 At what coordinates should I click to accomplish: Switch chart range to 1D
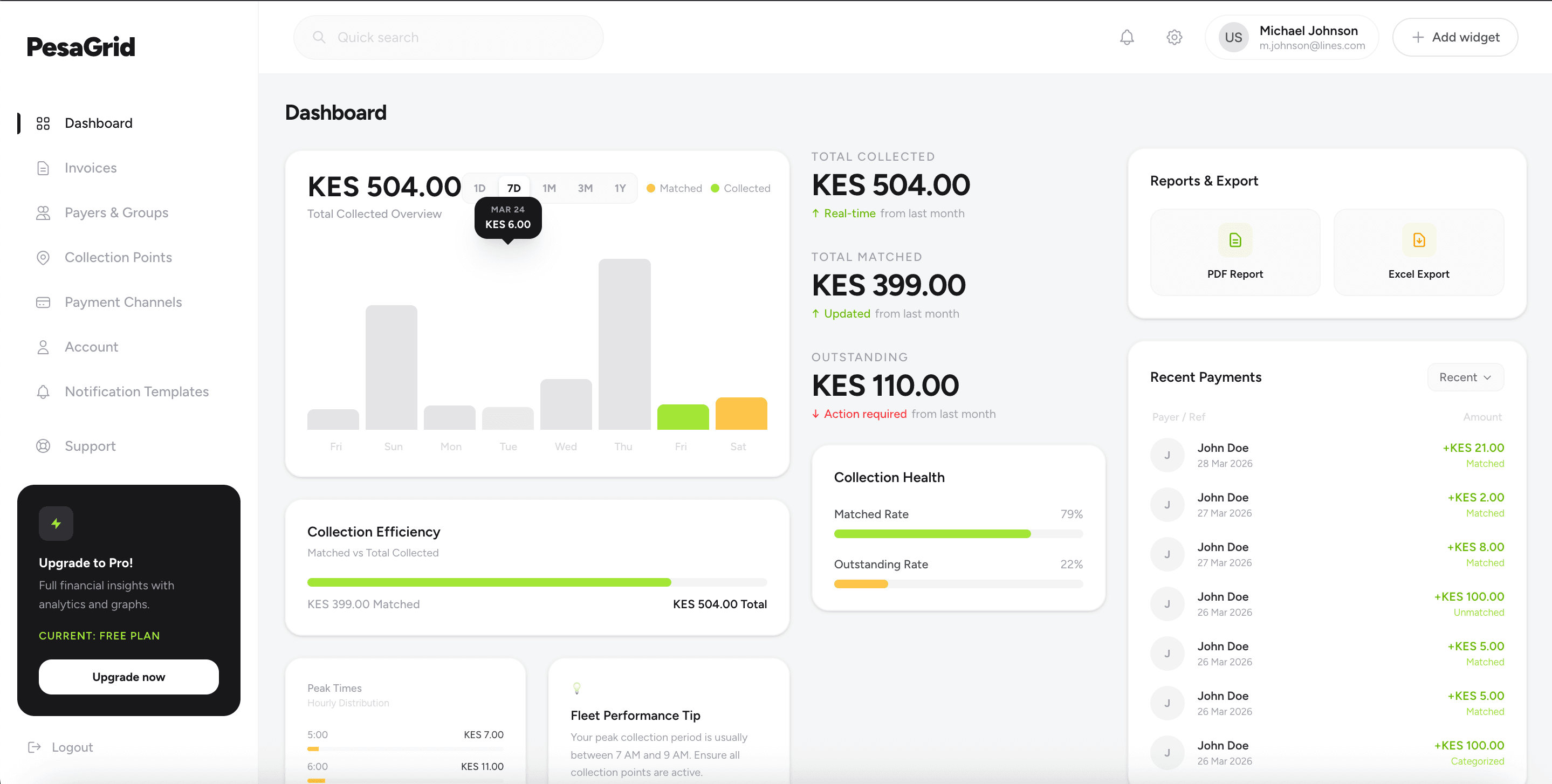[479, 188]
